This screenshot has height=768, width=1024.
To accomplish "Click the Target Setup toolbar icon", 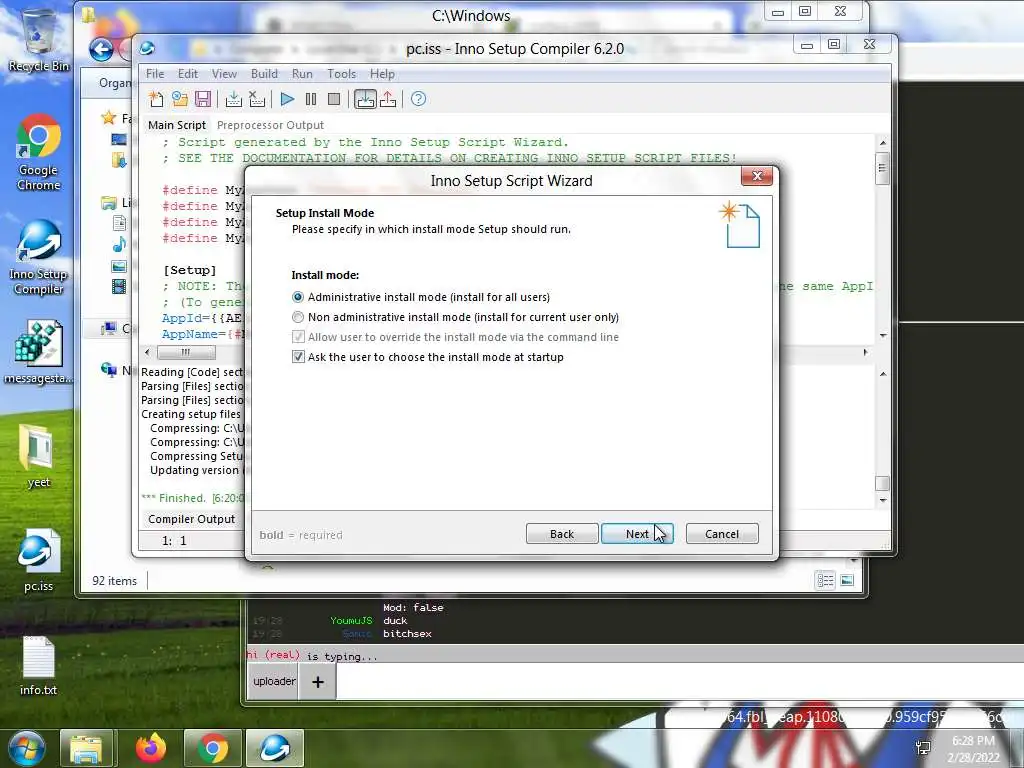I will 365,99.
